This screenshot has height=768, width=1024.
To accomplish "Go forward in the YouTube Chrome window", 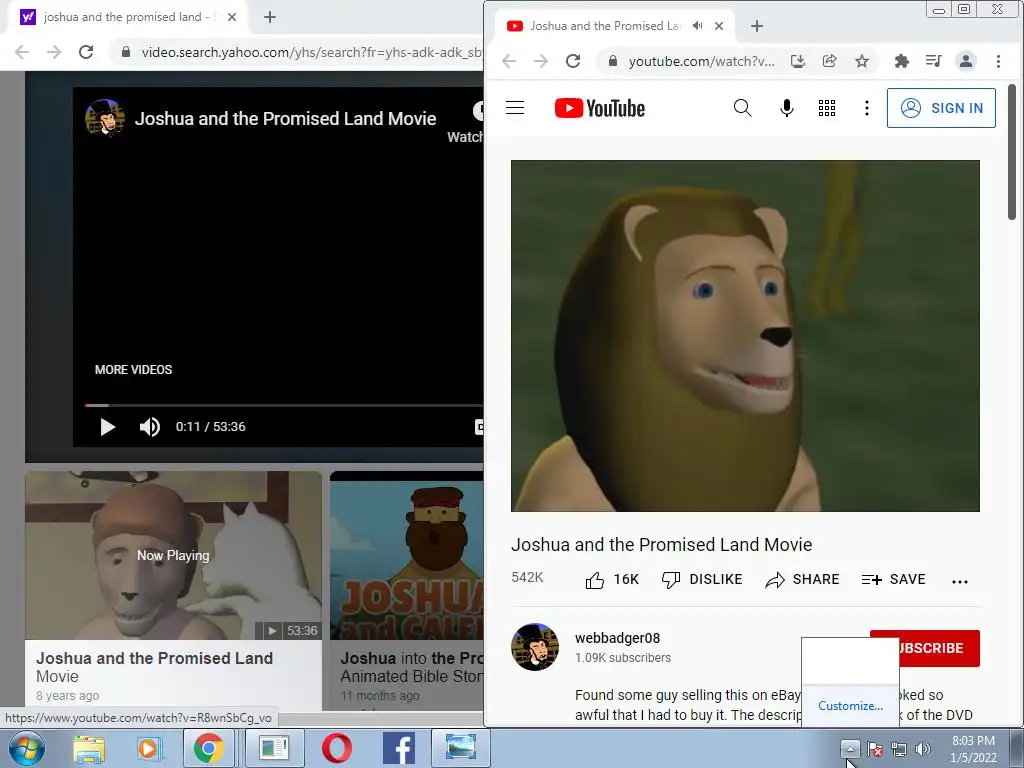I will (x=541, y=61).
